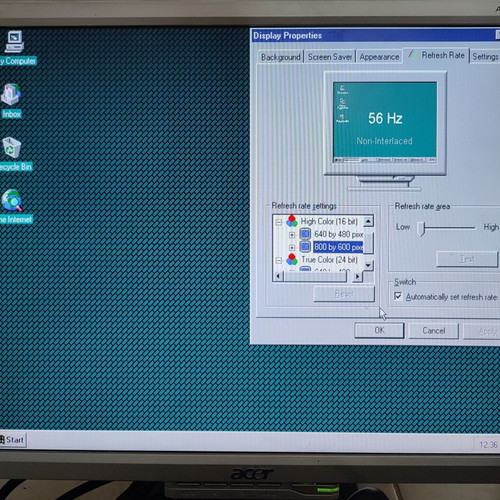Screen dimensions: 500x500
Task: Switch to the Screen Saver tab
Action: 330,57
